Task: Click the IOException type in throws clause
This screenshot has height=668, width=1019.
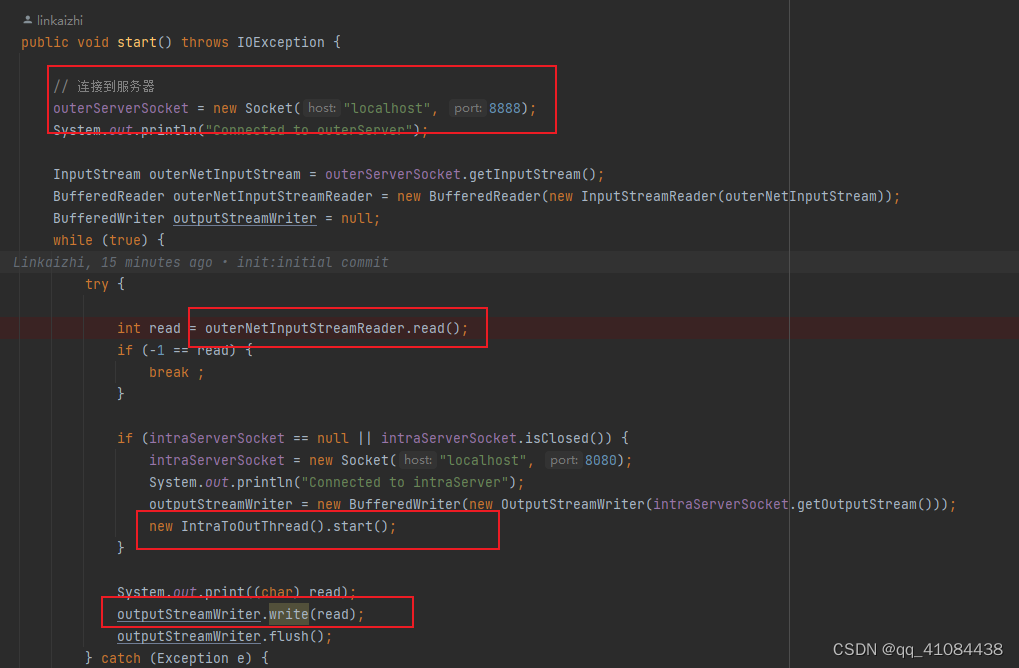Action: (281, 42)
